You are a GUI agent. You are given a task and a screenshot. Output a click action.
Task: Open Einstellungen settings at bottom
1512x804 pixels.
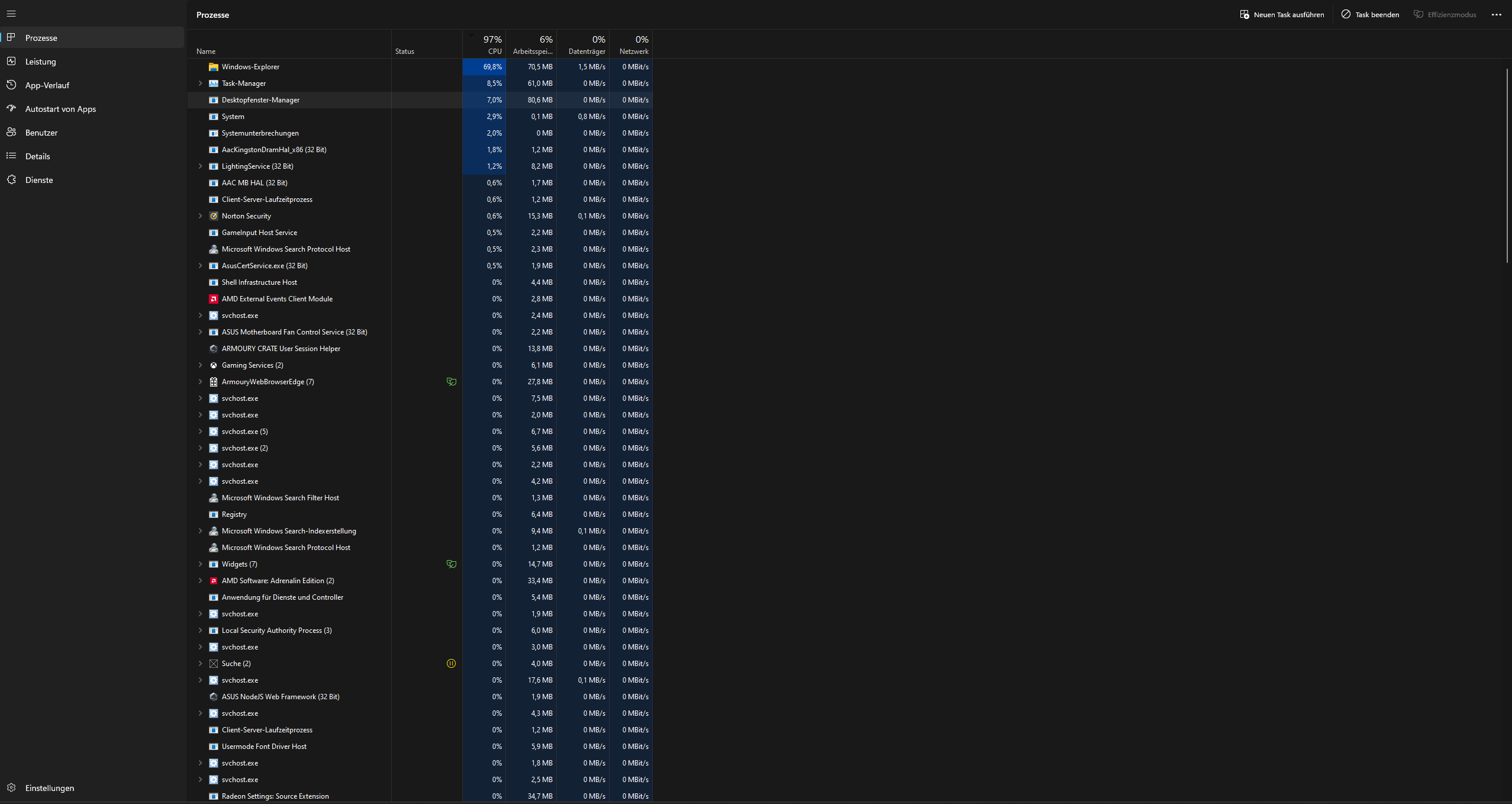tap(49, 788)
